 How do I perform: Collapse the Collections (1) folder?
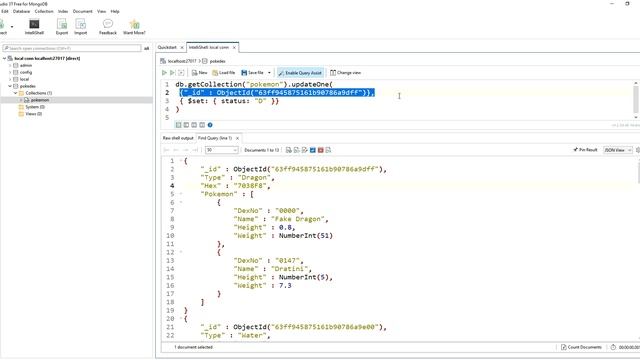[x=16, y=93]
